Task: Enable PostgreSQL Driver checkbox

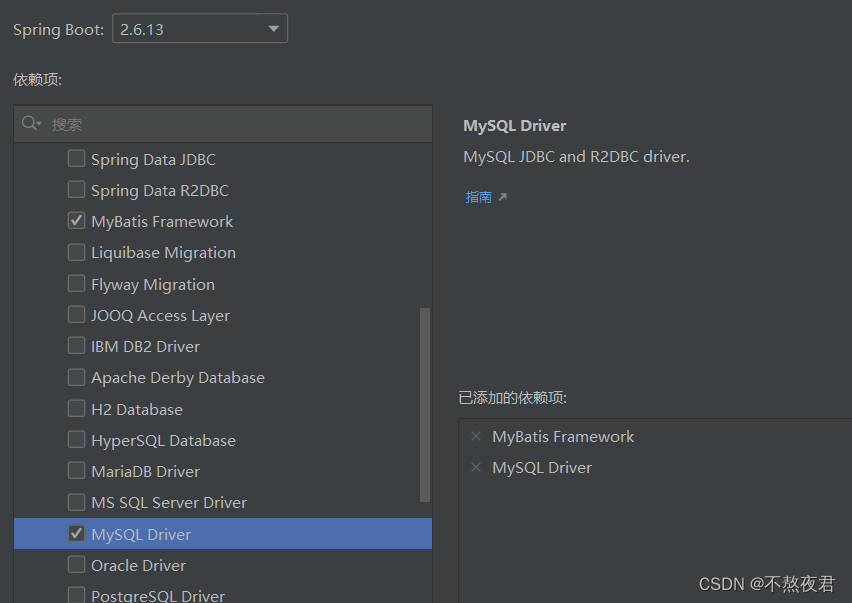Action: 77,594
